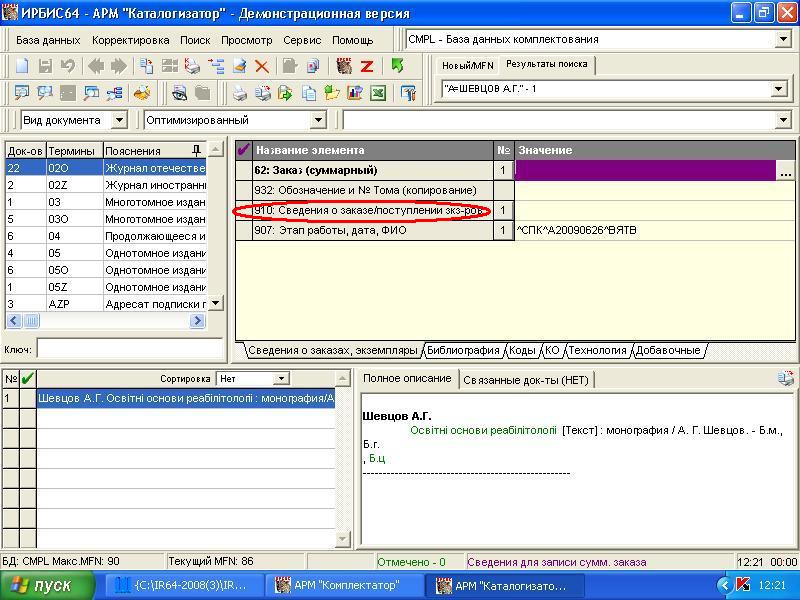
Task: Toggle the checkmark column header in results list
Action: coord(28,379)
